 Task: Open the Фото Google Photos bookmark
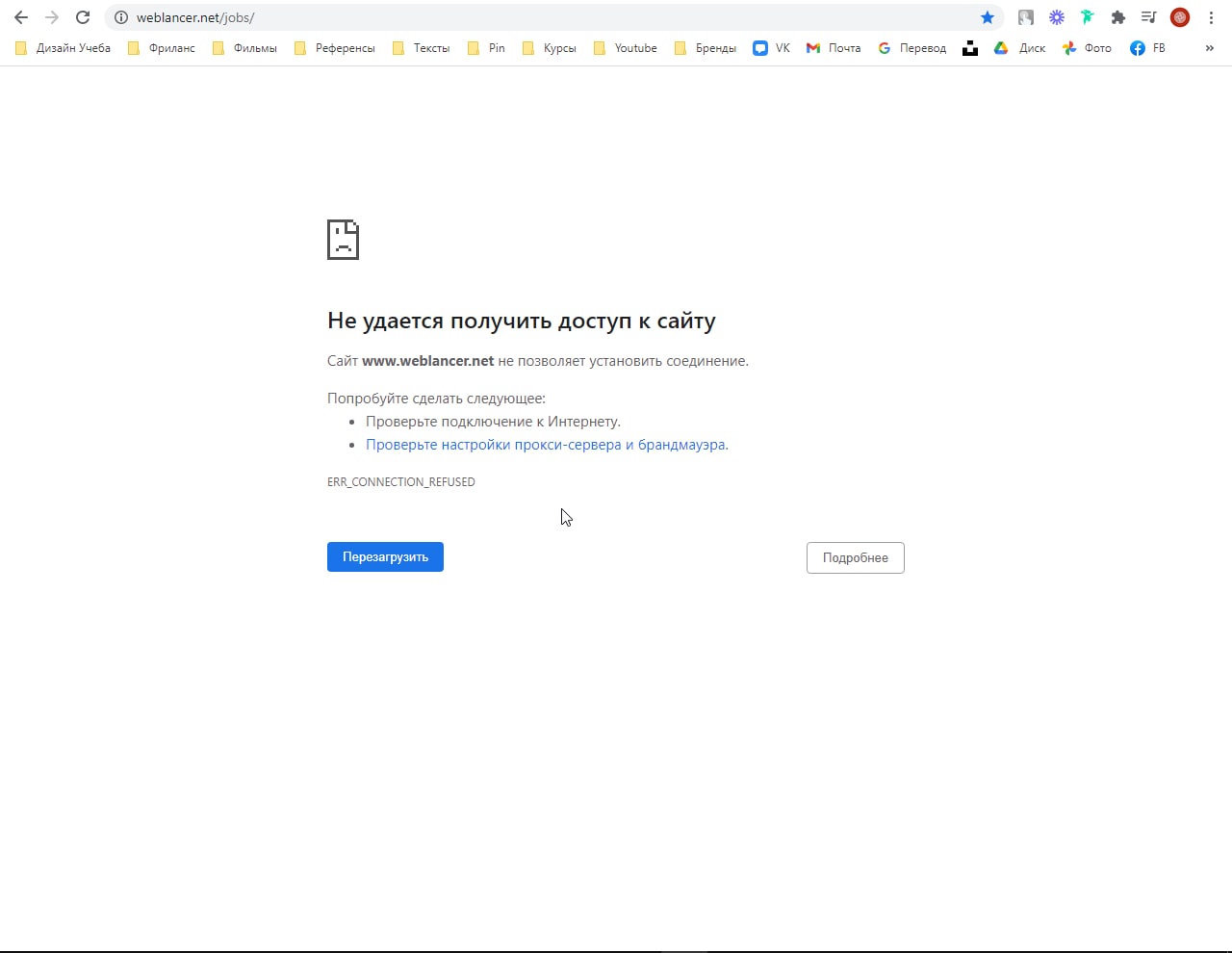point(1087,48)
